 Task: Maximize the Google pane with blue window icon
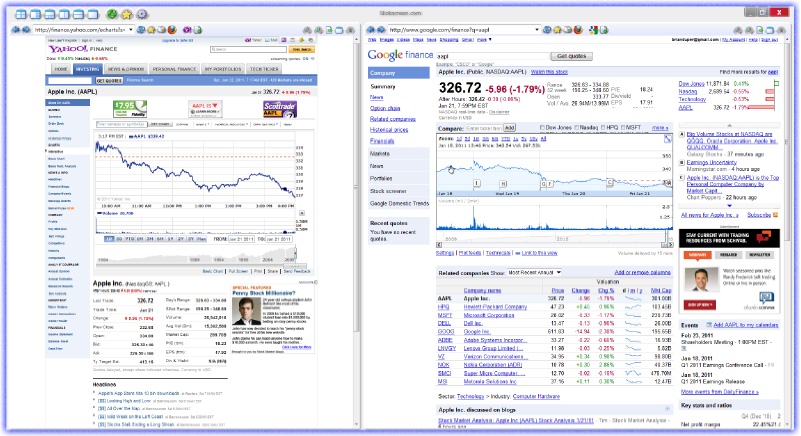(x=770, y=31)
